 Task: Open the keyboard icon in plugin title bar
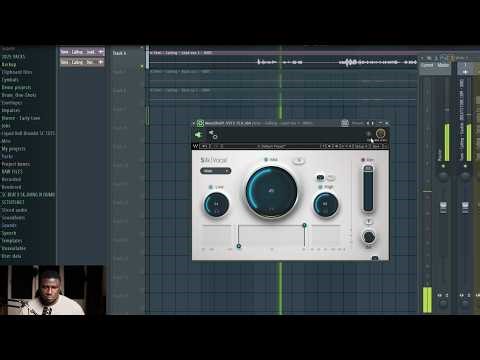[345, 123]
